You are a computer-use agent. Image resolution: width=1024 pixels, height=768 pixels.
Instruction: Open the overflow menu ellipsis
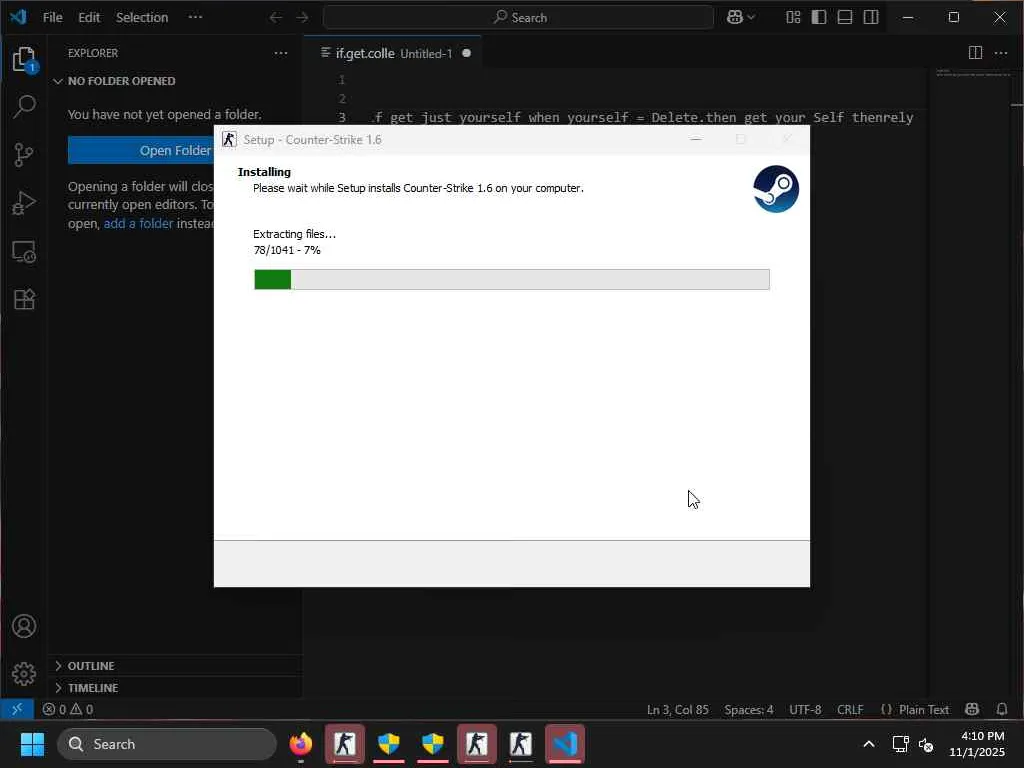point(195,18)
